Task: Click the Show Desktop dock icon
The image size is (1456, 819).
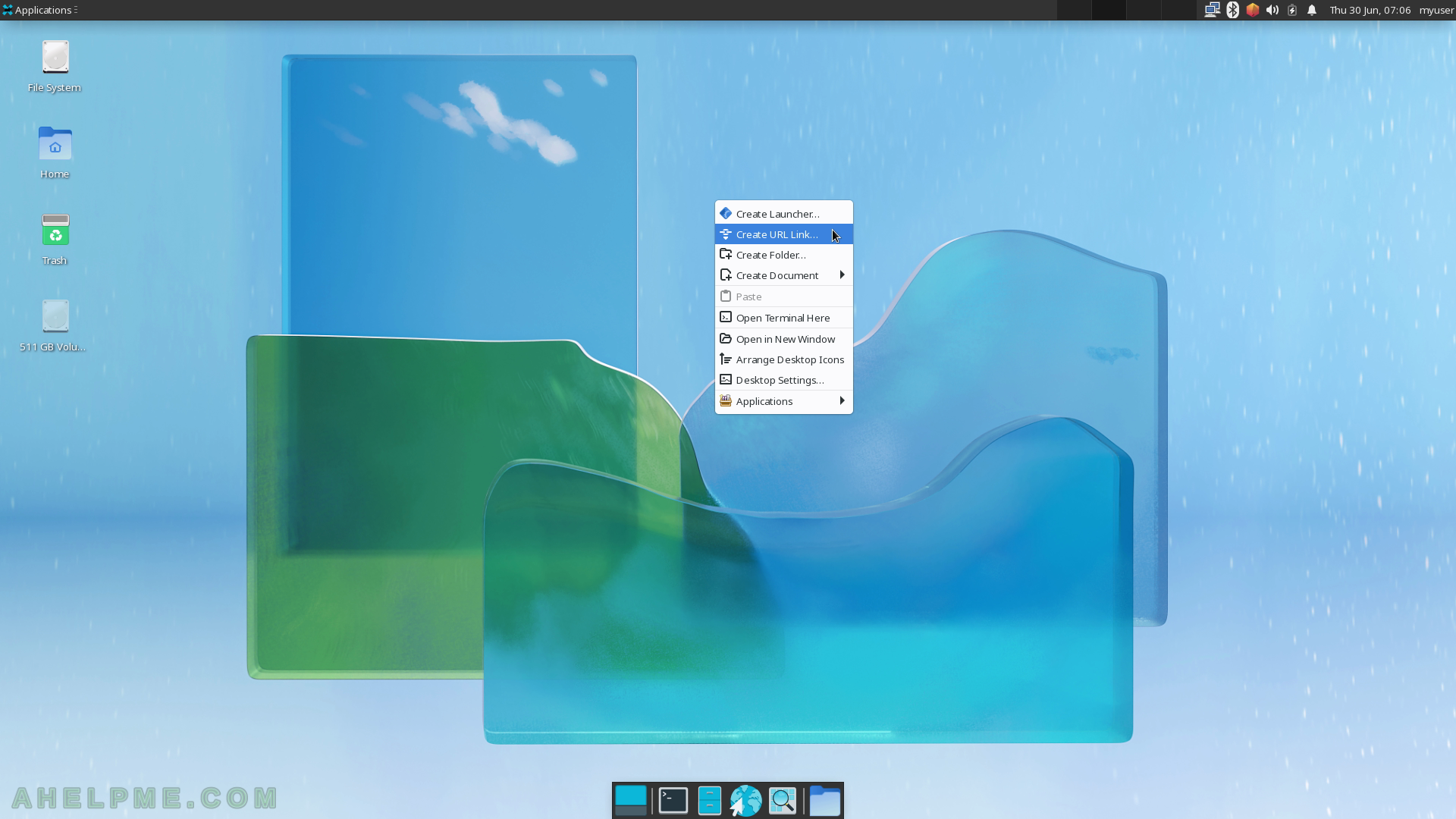Action: tap(631, 801)
